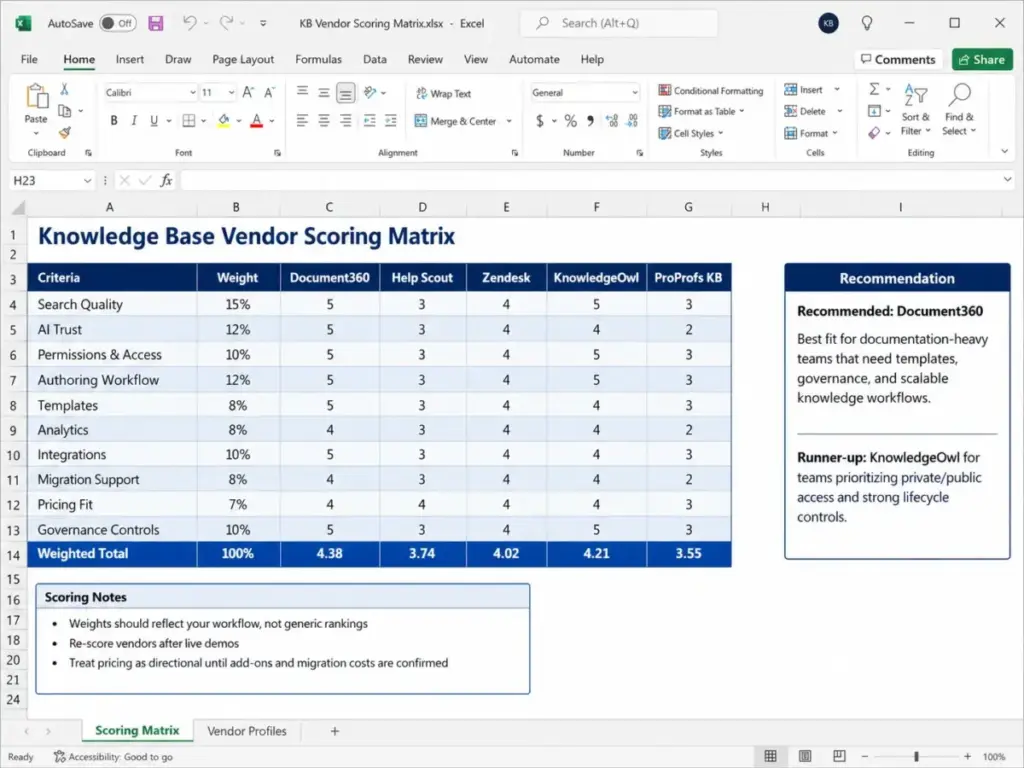Expand the Name Box dropdown arrow
Screen dimensions: 1024x768
tap(87, 180)
